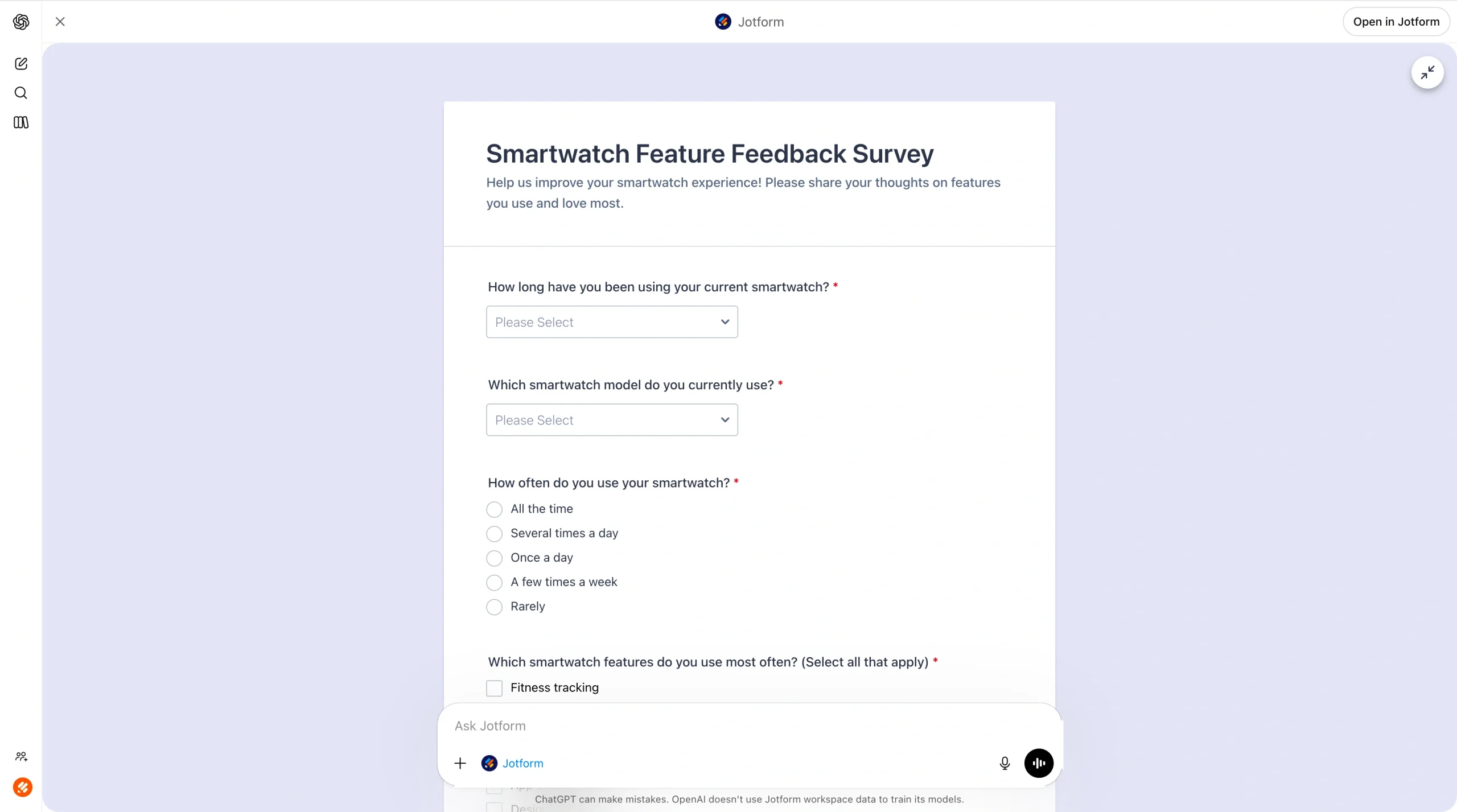
Task: Start voice mode with the waveform icon
Action: click(x=1039, y=763)
